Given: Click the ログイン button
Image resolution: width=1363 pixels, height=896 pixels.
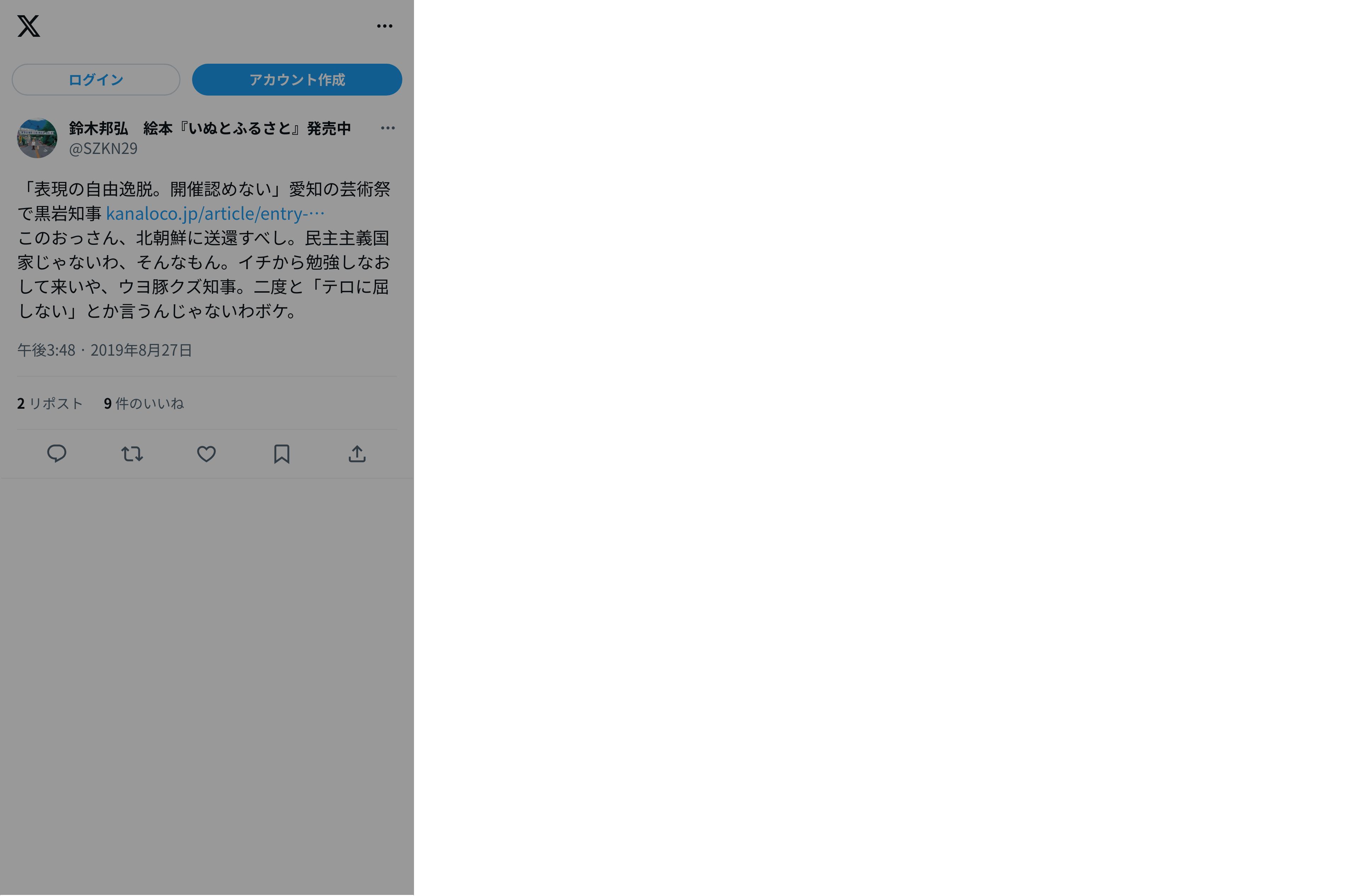Looking at the screenshot, I should [96, 80].
